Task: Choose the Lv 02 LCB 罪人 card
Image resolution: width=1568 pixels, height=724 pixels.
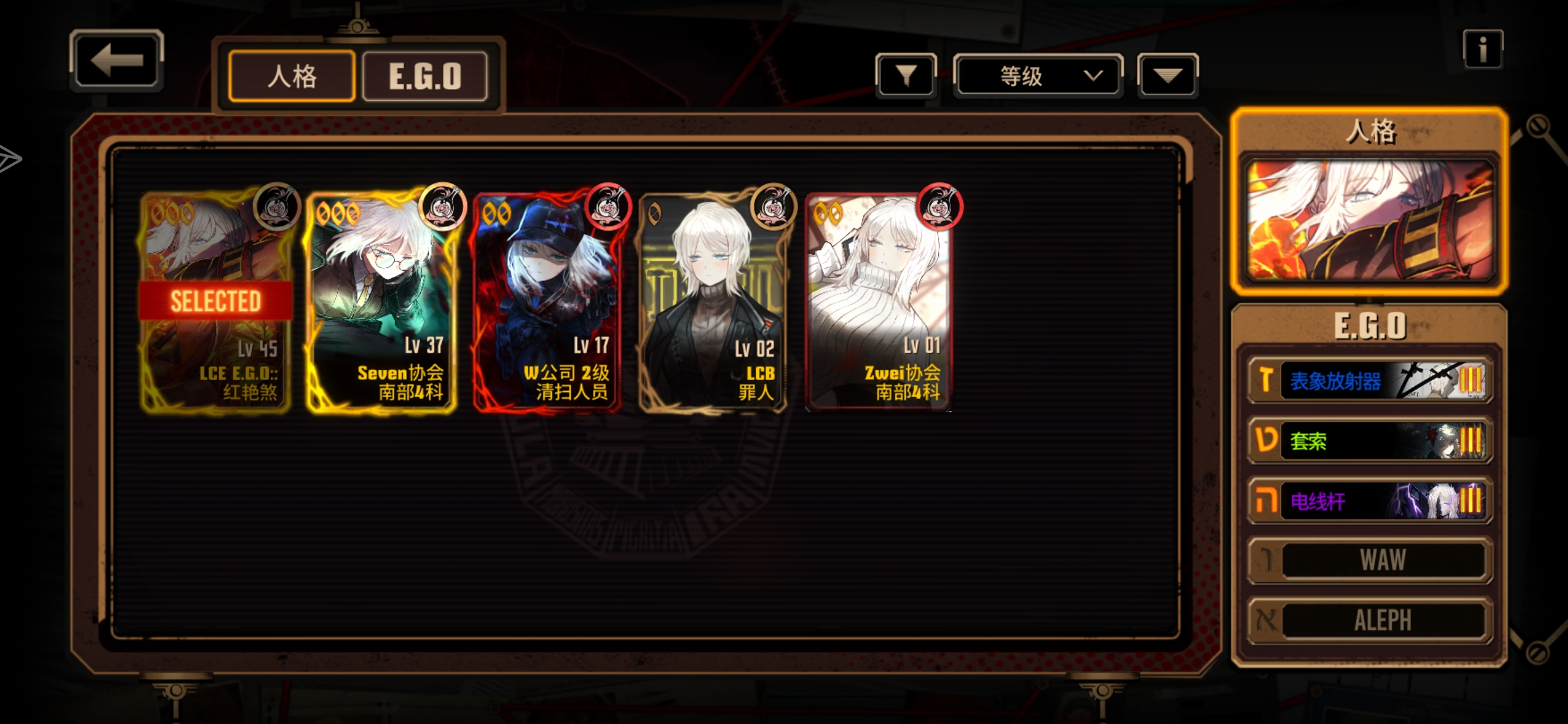Action: point(713,302)
